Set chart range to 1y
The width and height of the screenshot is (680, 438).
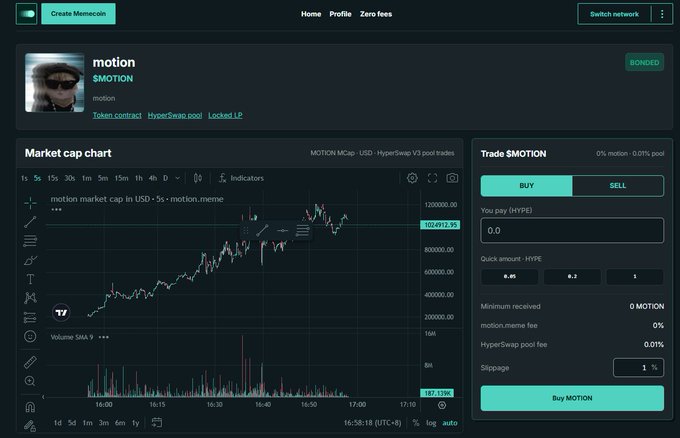(x=136, y=423)
